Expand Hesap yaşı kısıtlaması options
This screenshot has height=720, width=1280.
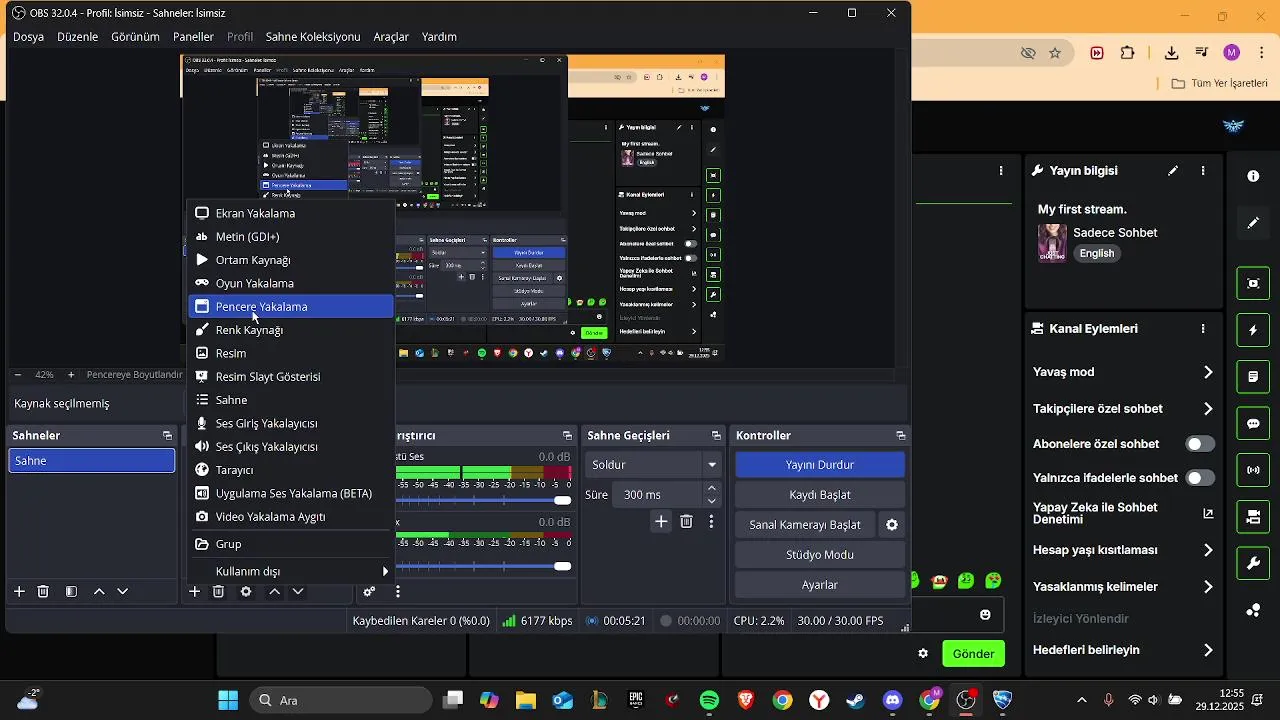pos(1208,550)
